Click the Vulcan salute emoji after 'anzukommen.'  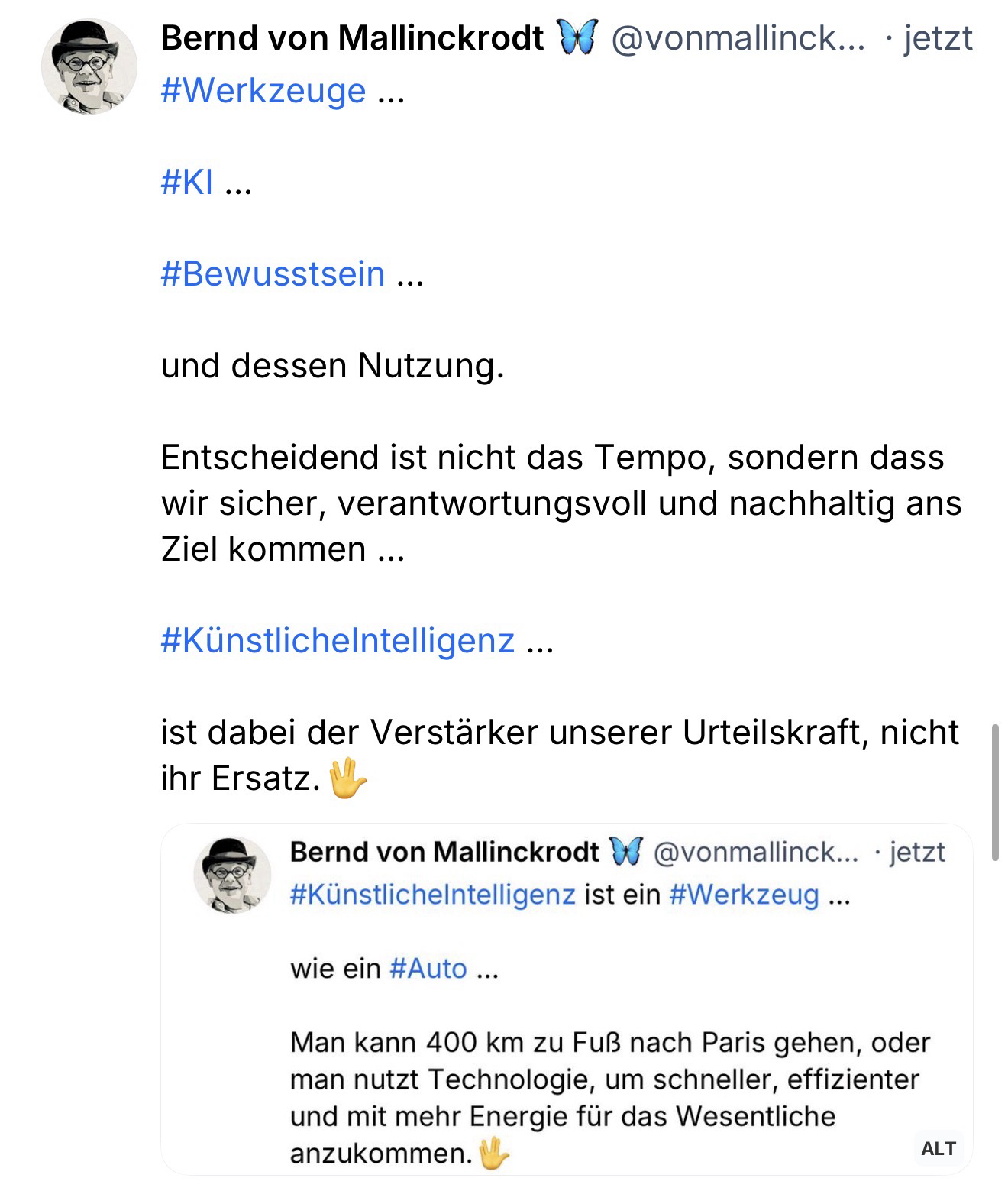494,1153
